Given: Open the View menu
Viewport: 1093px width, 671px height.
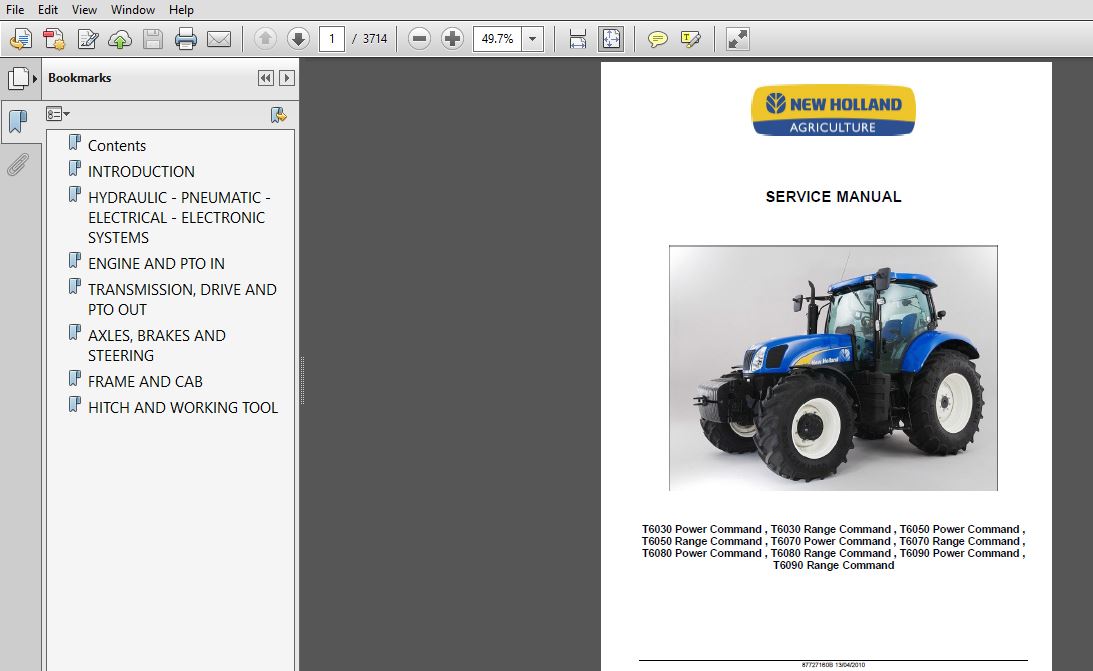Looking at the screenshot, I should [84, 10].
